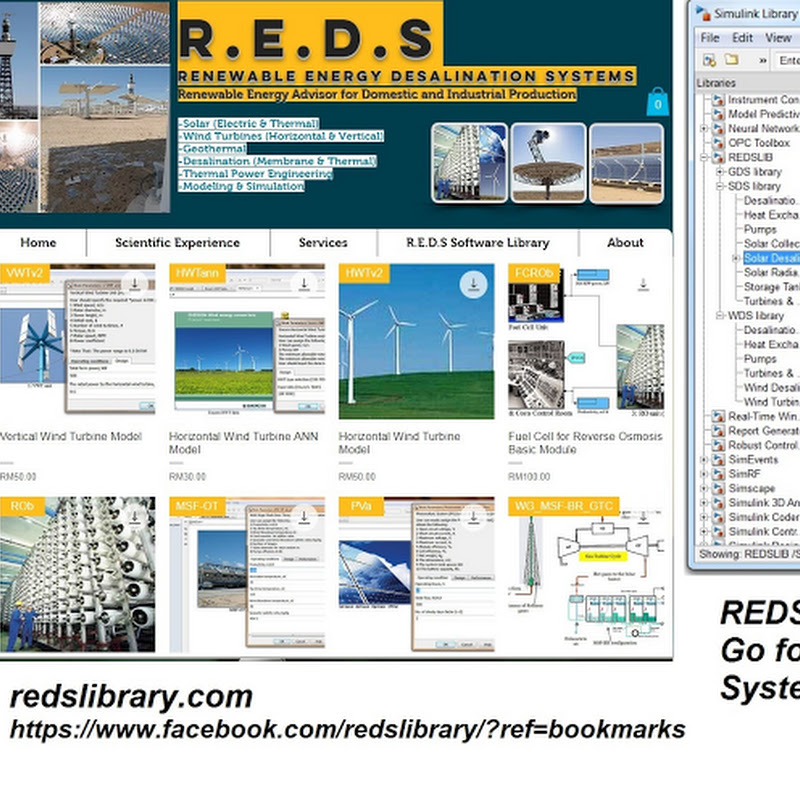Viewport: 800px width, 800px height.
Task: Click the REDSLIB library block icon
Action: tap(718, 157)
